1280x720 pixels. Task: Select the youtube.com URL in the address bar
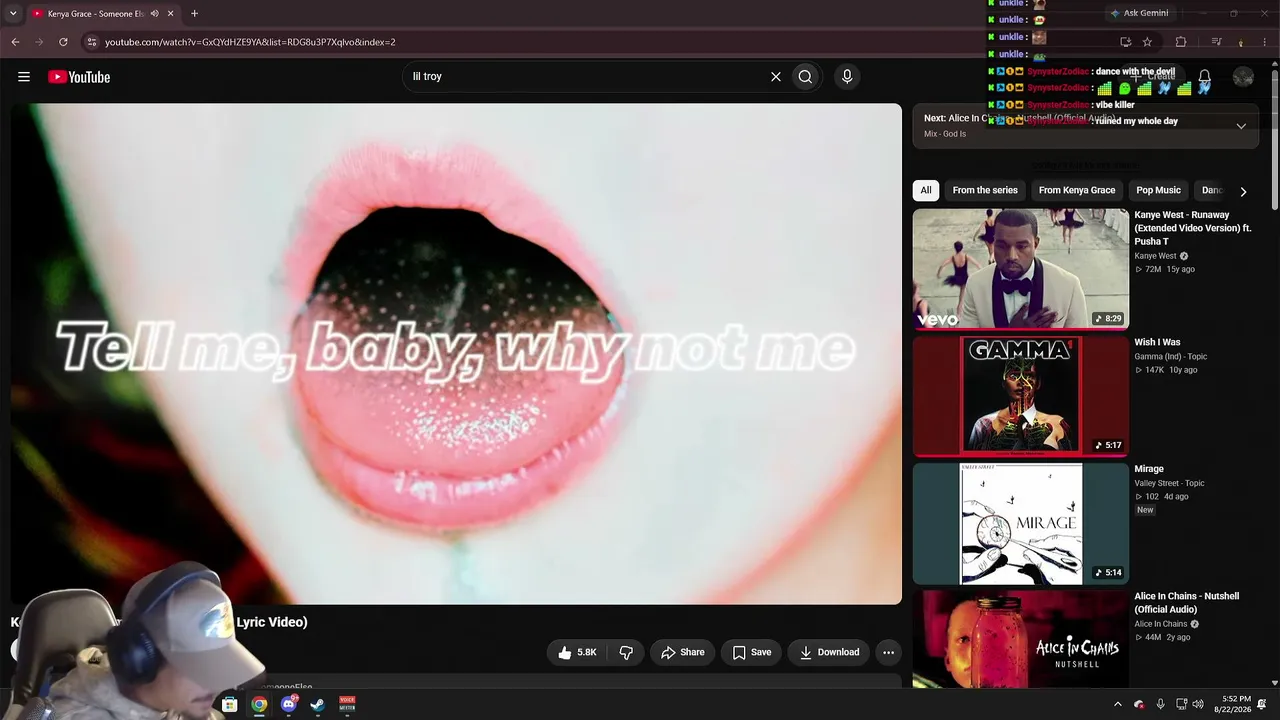(250, 42)
